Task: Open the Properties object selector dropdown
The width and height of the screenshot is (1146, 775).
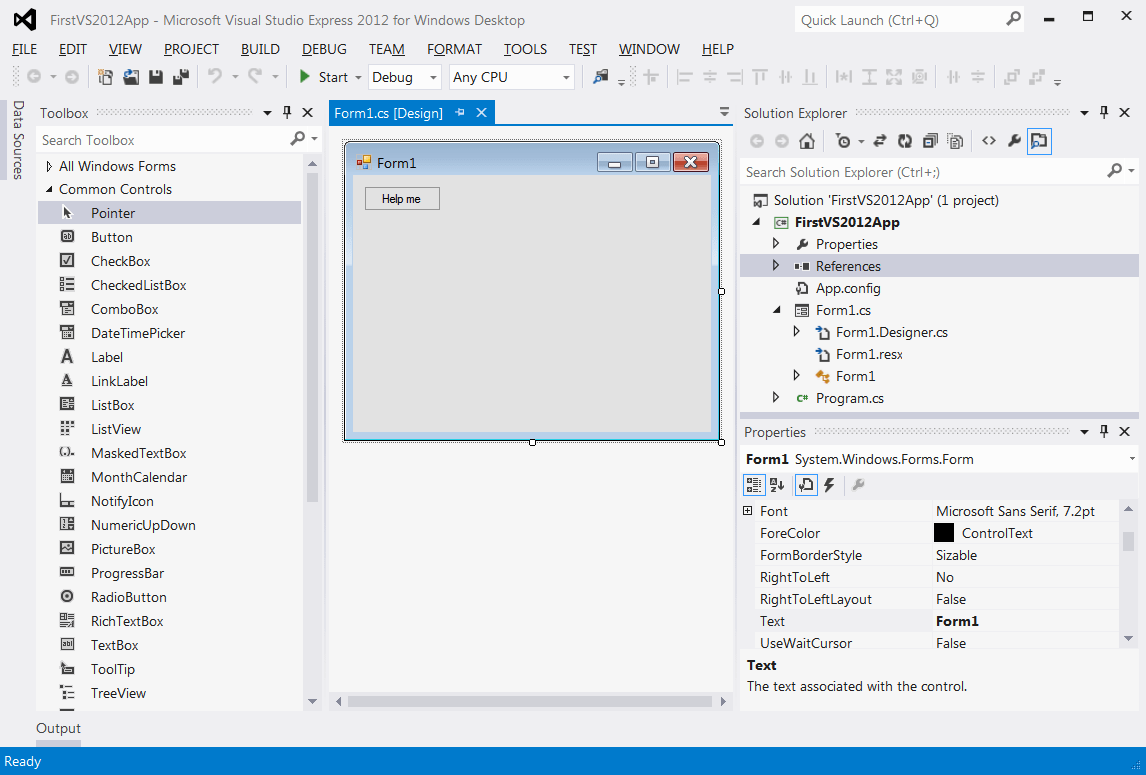Action: coord(1131,459)
